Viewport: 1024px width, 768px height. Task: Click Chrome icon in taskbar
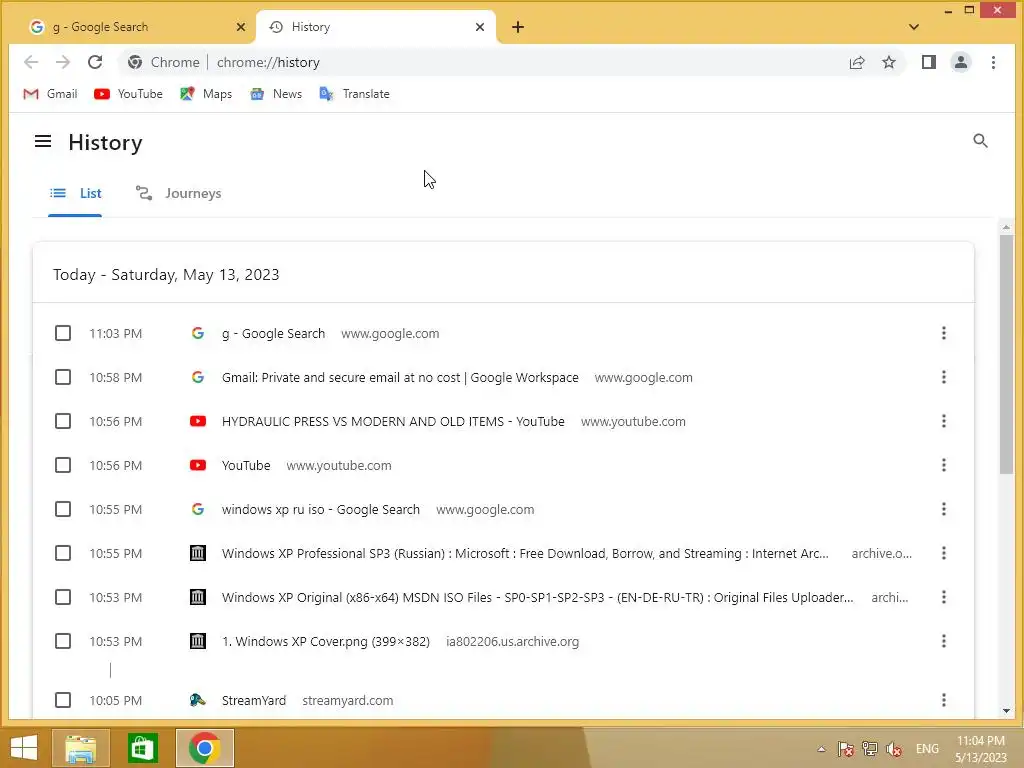[x=204, y=748]
